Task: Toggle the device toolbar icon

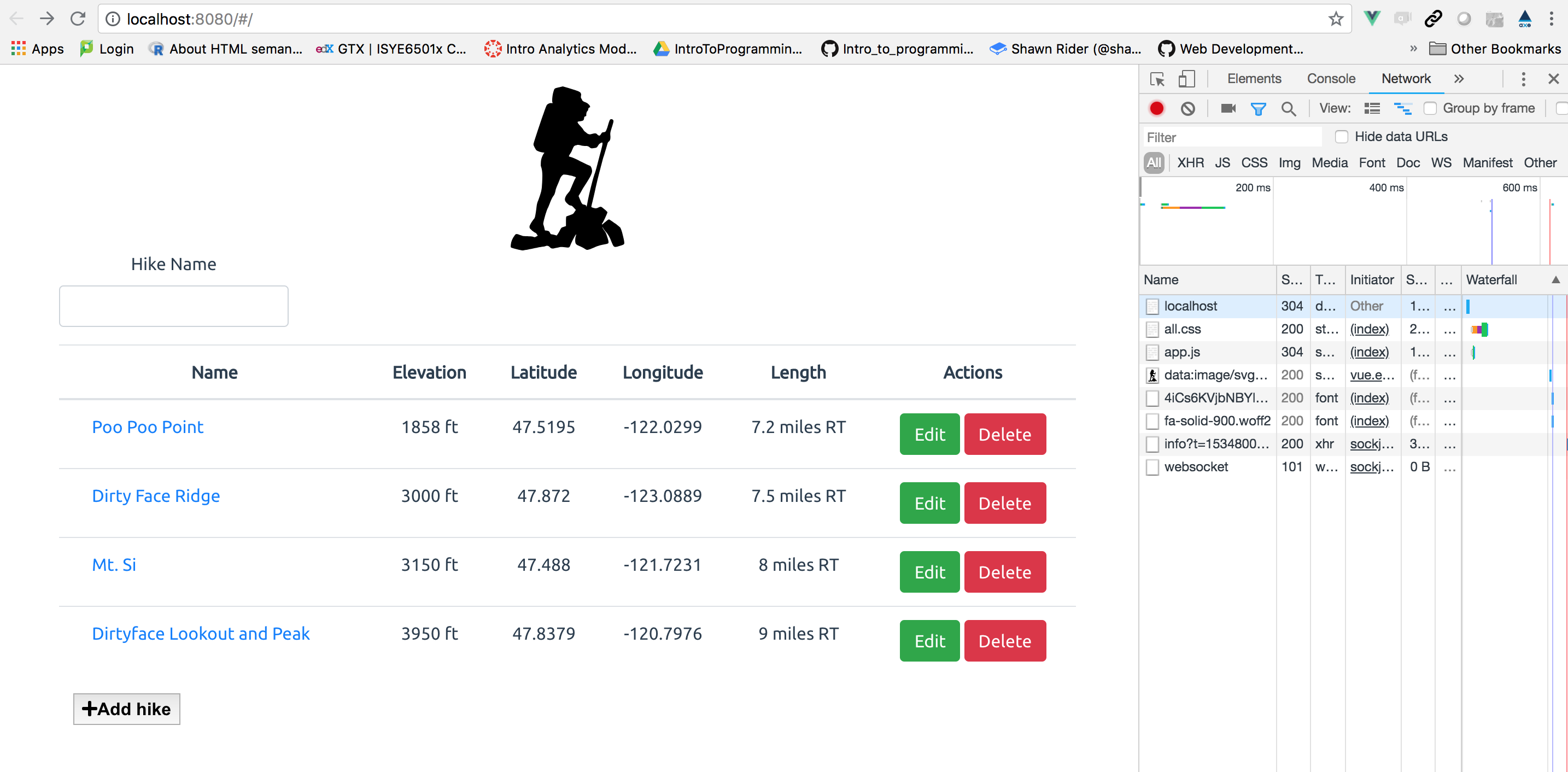Action: click(x=1186, y=79)
